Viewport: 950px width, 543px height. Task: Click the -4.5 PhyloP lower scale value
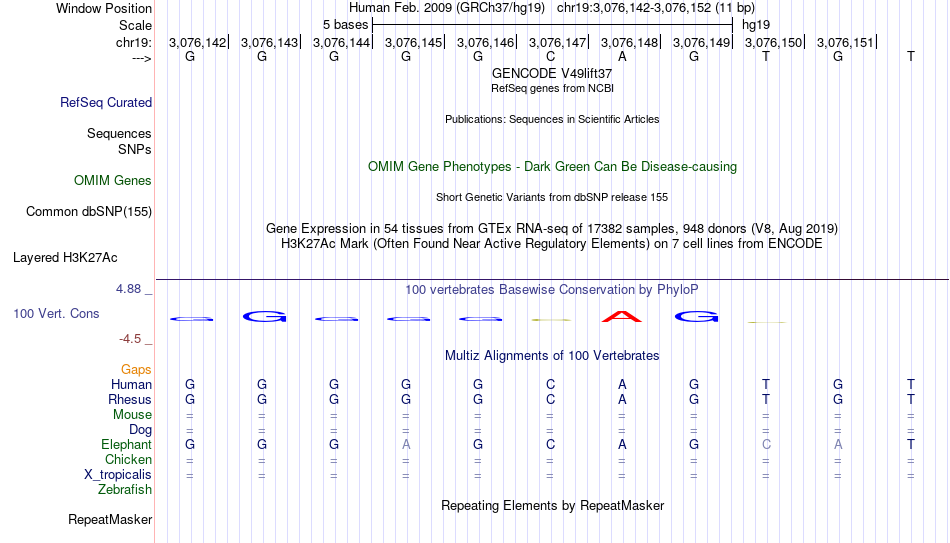(130, 339)
